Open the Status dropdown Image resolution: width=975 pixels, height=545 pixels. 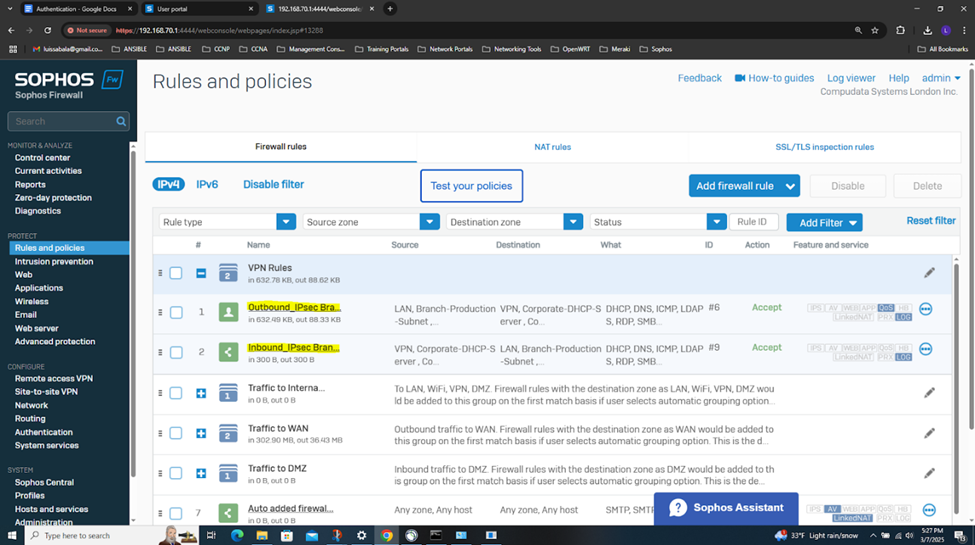tap(658, 221)
